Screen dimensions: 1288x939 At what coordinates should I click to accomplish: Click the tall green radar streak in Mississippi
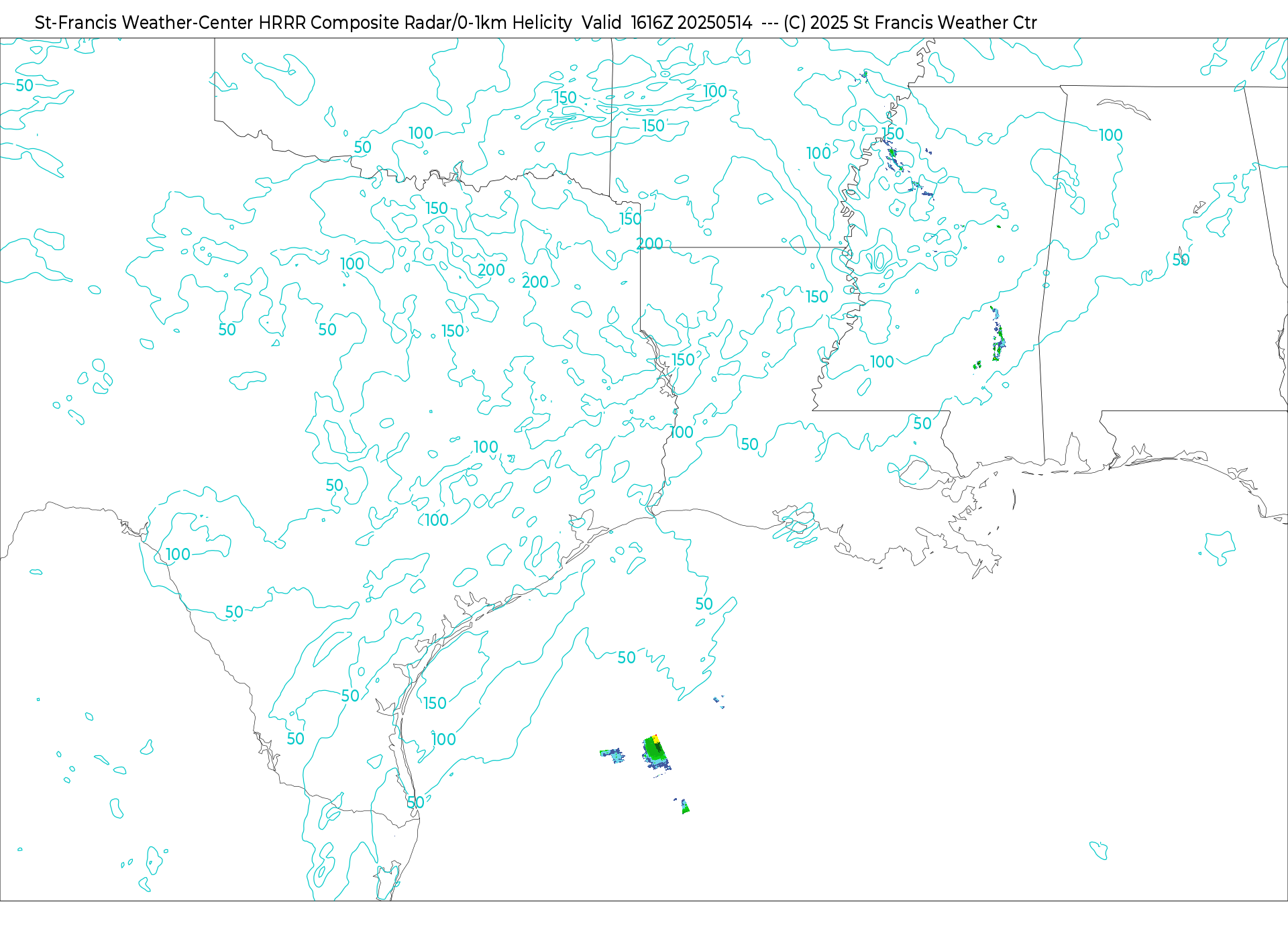coord(998,334)
